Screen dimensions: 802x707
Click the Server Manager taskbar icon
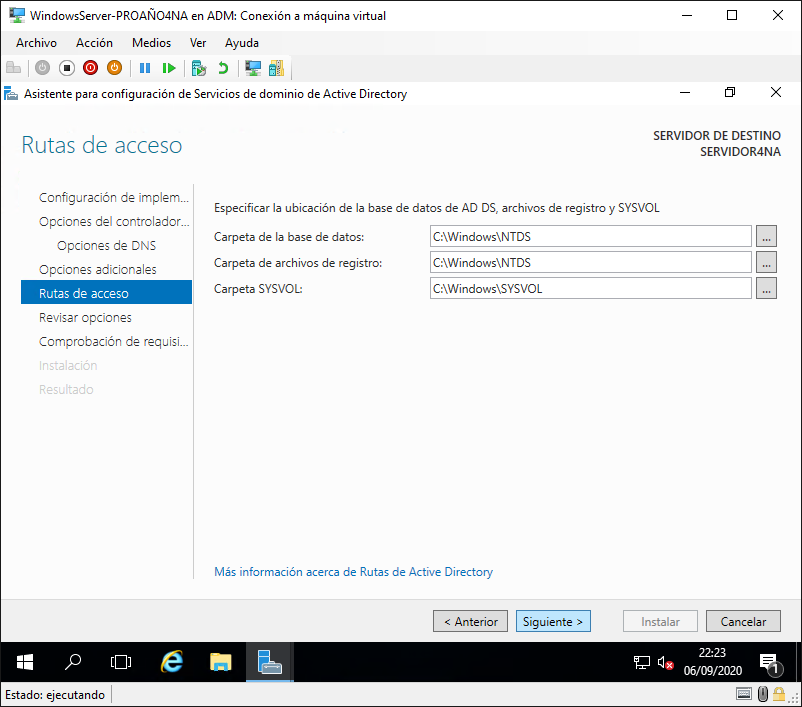pos(270,662)
